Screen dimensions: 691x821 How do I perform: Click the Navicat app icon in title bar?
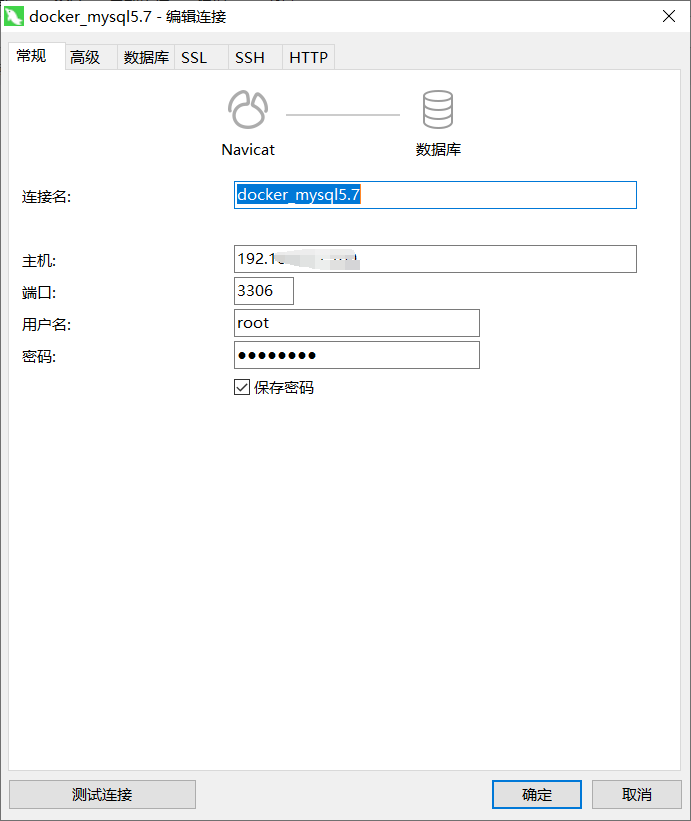coord(14,16)
